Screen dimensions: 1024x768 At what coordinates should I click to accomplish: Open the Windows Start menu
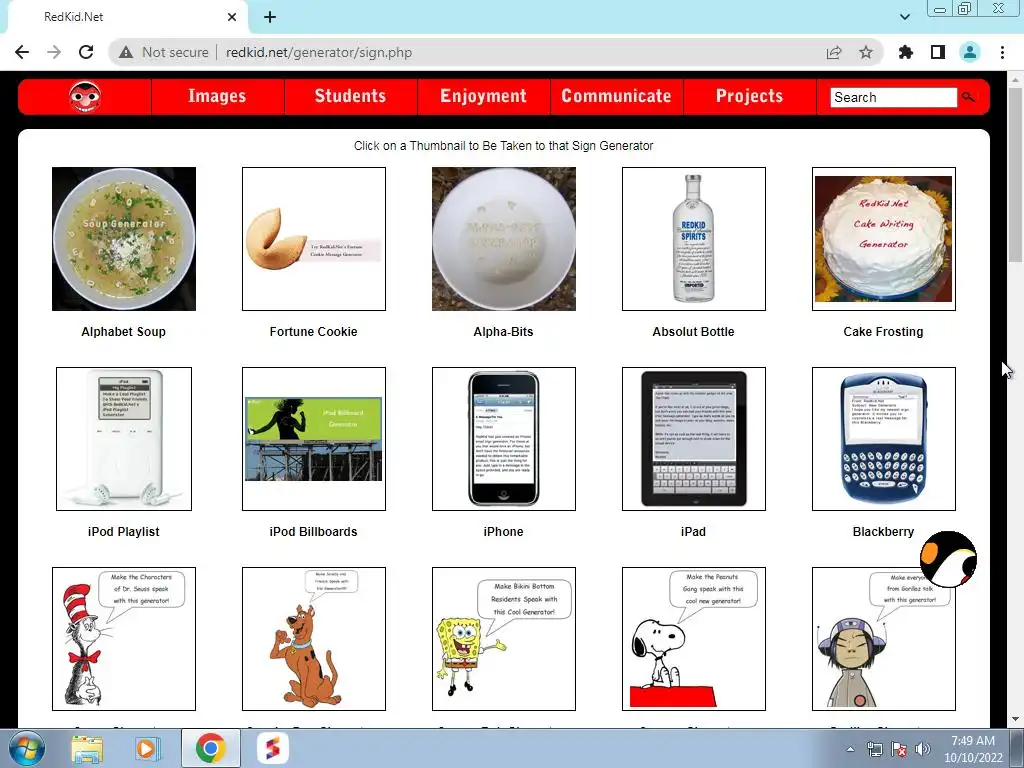click(x=25, y=748)
